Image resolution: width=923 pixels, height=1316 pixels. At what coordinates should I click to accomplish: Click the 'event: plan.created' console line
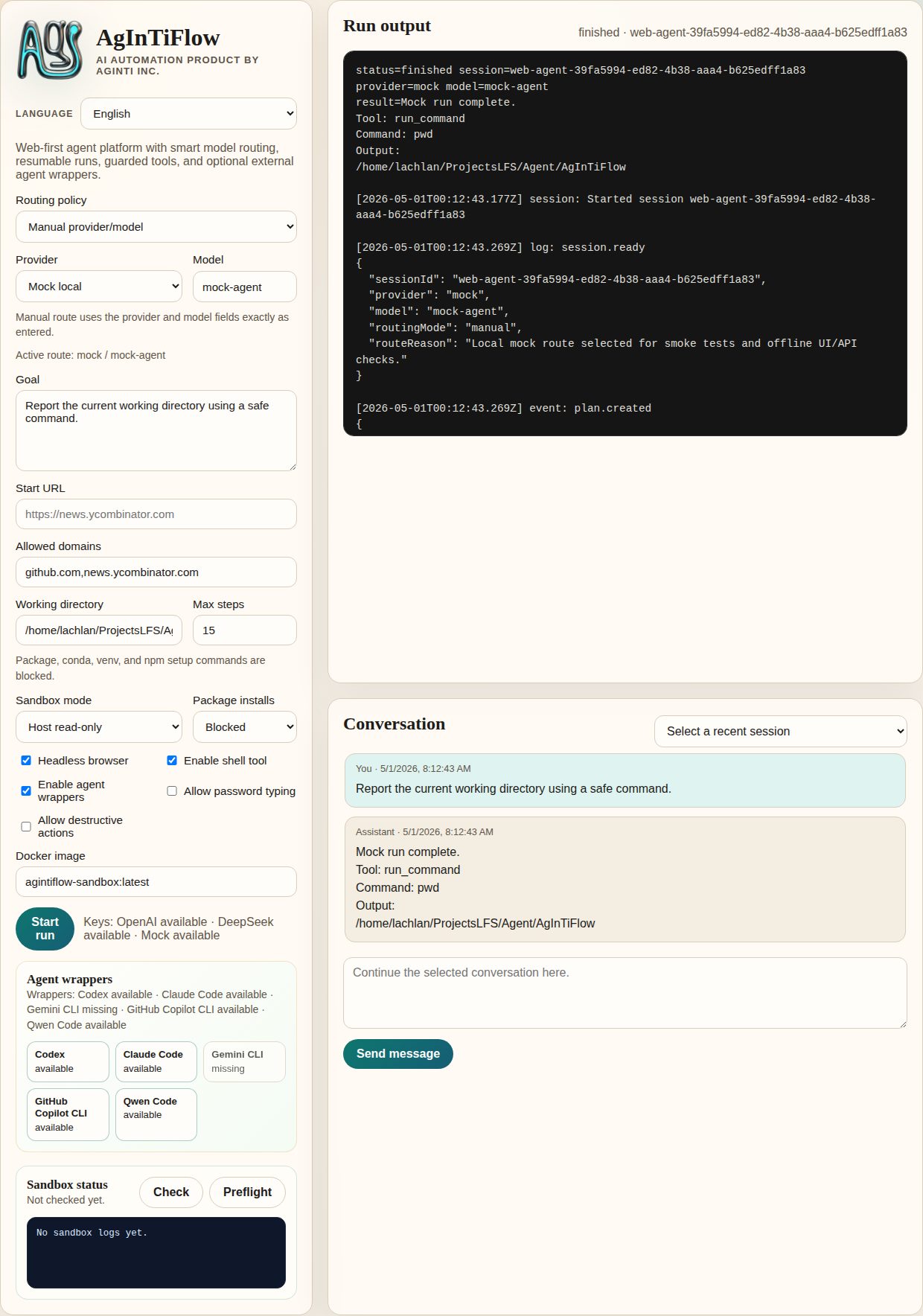pyautogui.click(x=503, y=409)
